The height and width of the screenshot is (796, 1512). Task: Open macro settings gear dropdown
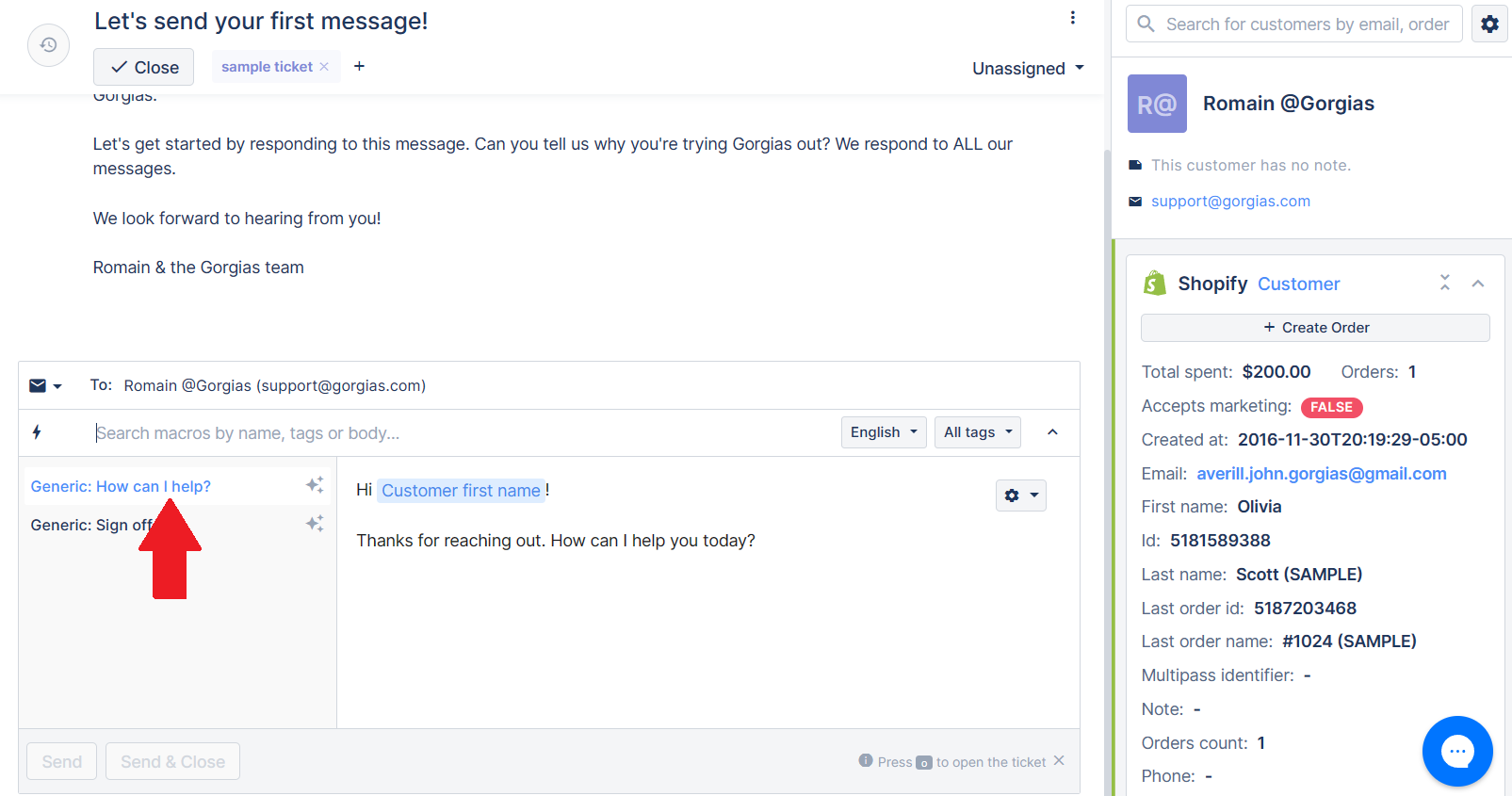[1021, 495]
